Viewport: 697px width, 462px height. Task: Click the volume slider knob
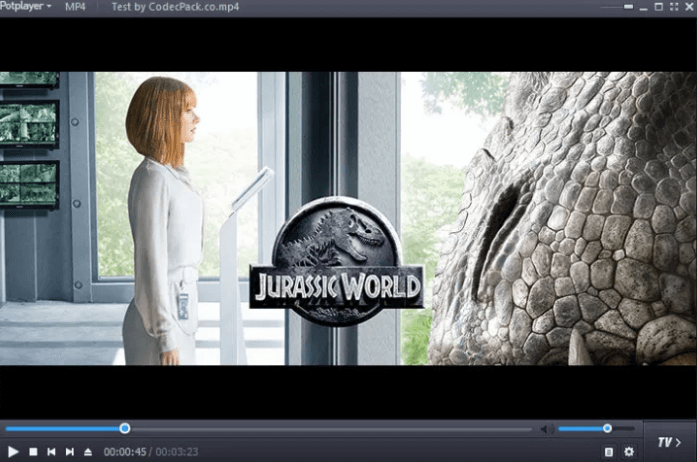click(x=607, y=428)
